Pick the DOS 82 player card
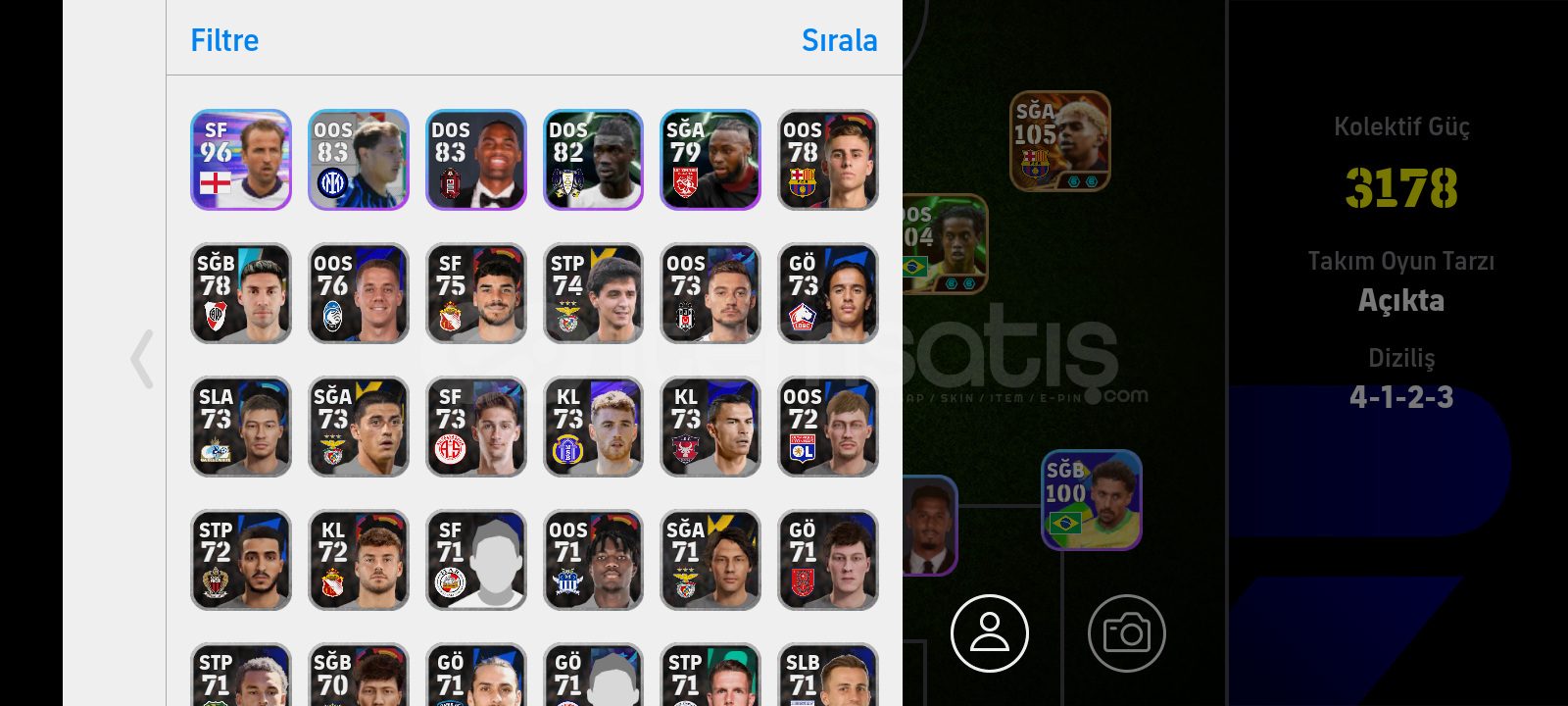Image resolution: width=1568 pixels, height=706 pixels. [x=594, y=160]
